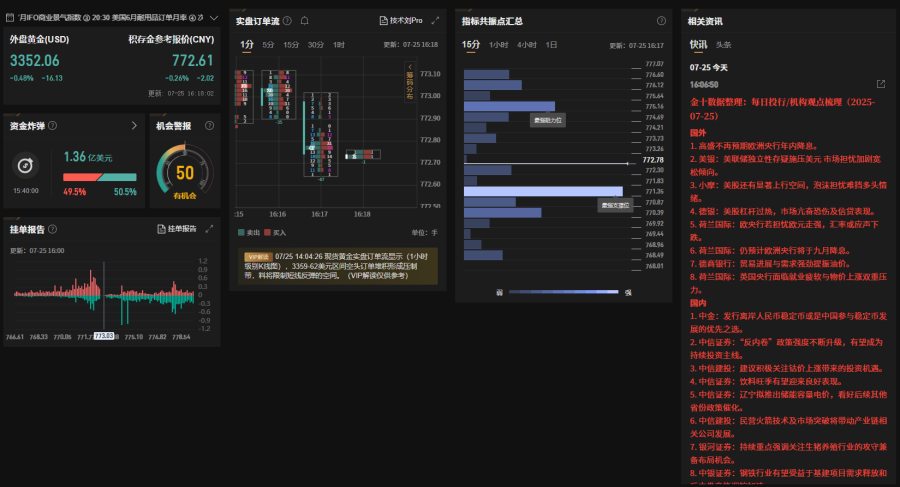Click the 07-25 今天 date header
900x487 pixels.
(x=708, y=68)
